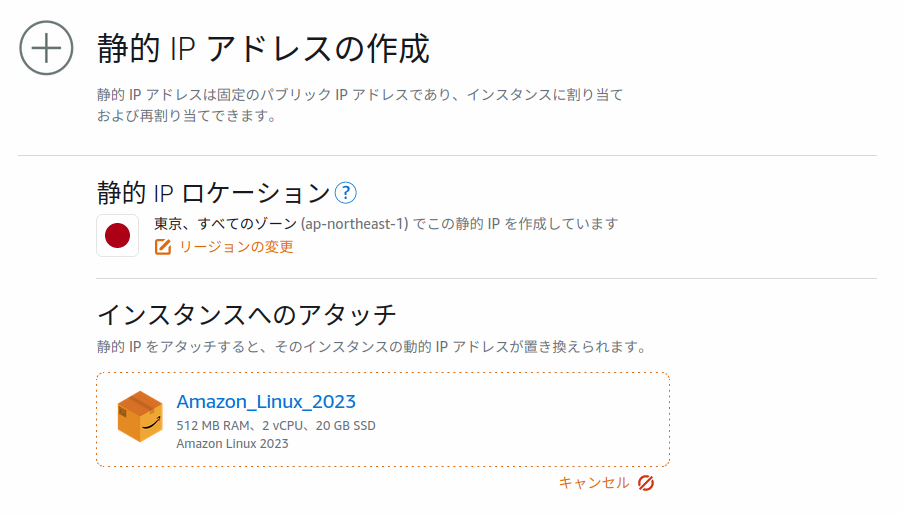Click the Japan flag region icon
Image resolution: width=903 pixels, height=514 pixels.
point(118,236)
